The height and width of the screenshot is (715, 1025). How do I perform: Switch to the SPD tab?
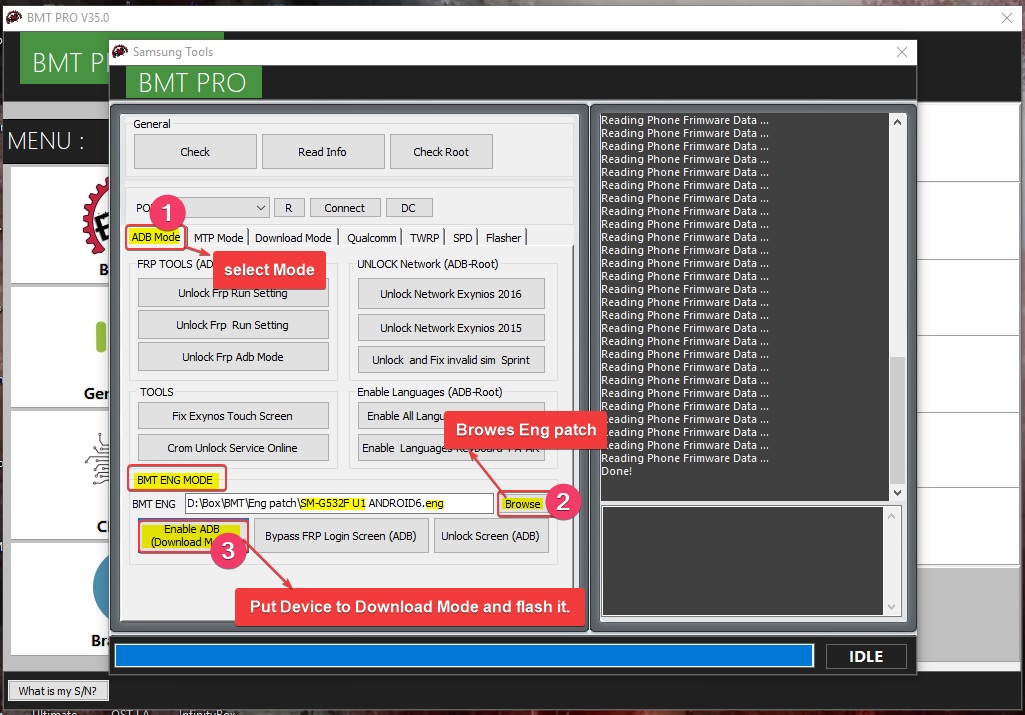coord(462,238)
